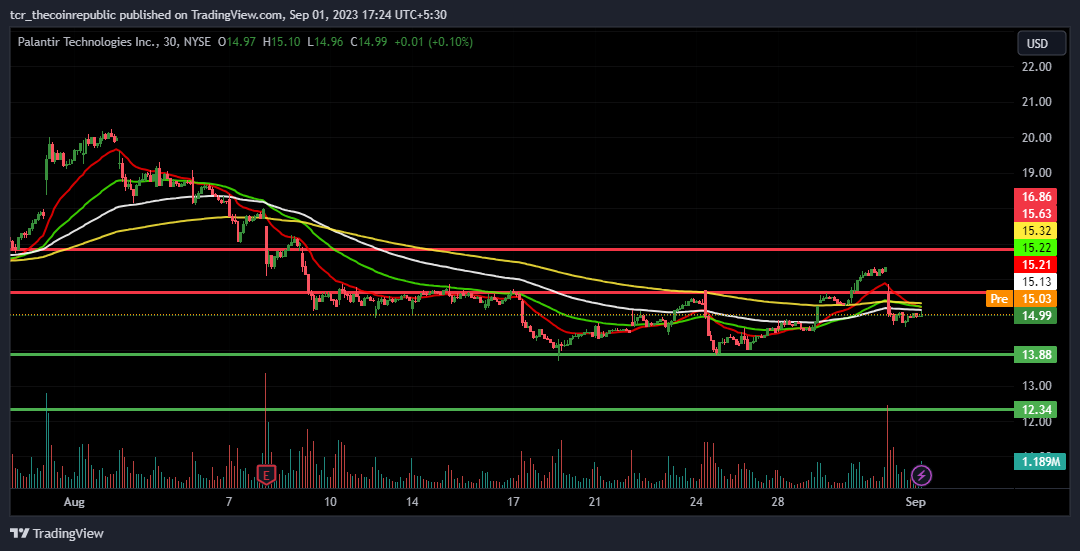
Task: Select the 15.22 green price label
Action: [1035, 247]
